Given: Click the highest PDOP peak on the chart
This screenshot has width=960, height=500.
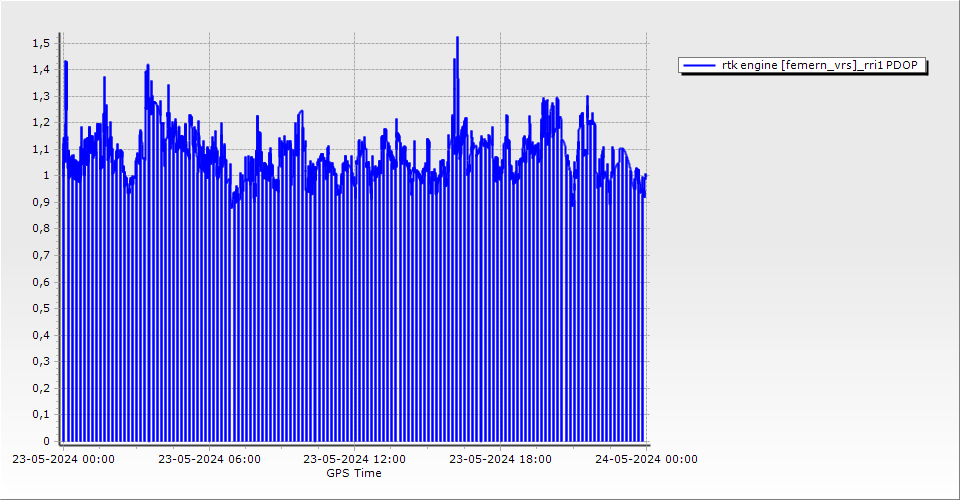Looking at the screenshot, I should click(457, 39).
